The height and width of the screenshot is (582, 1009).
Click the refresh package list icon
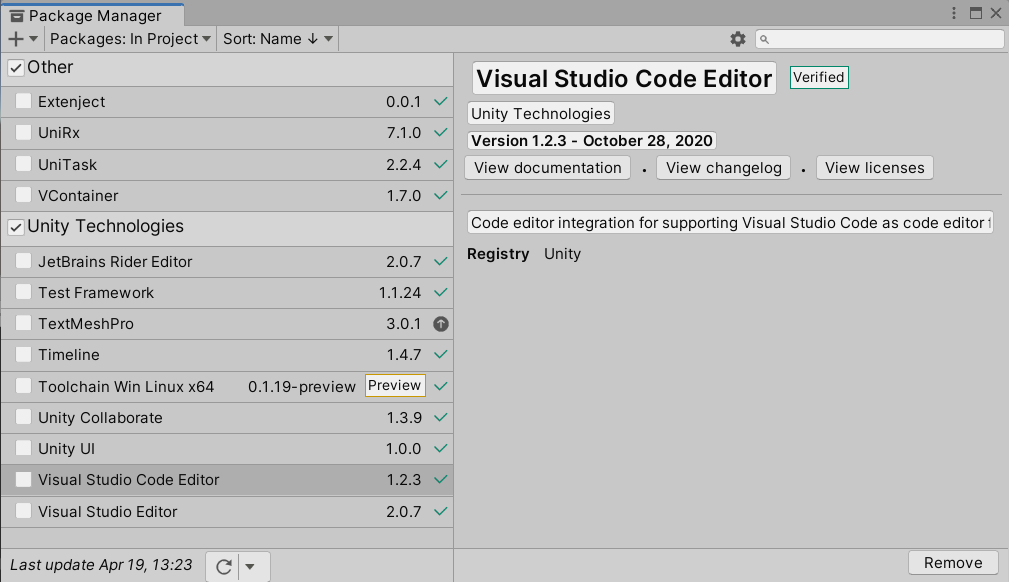tap(223, 567)
